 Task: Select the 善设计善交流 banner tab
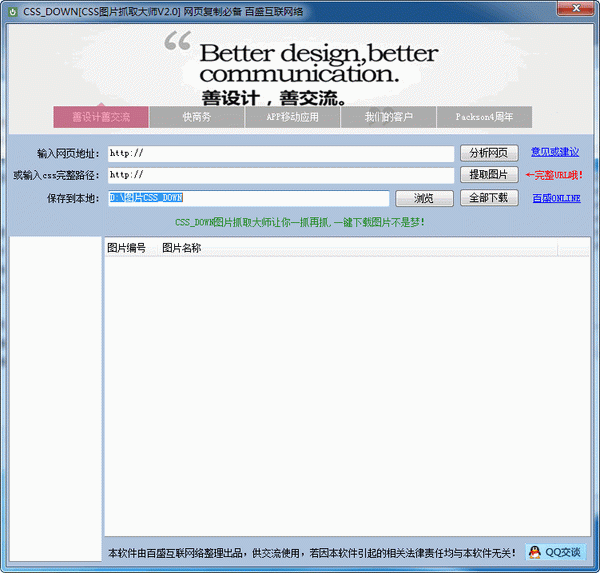tap(101, 117)
